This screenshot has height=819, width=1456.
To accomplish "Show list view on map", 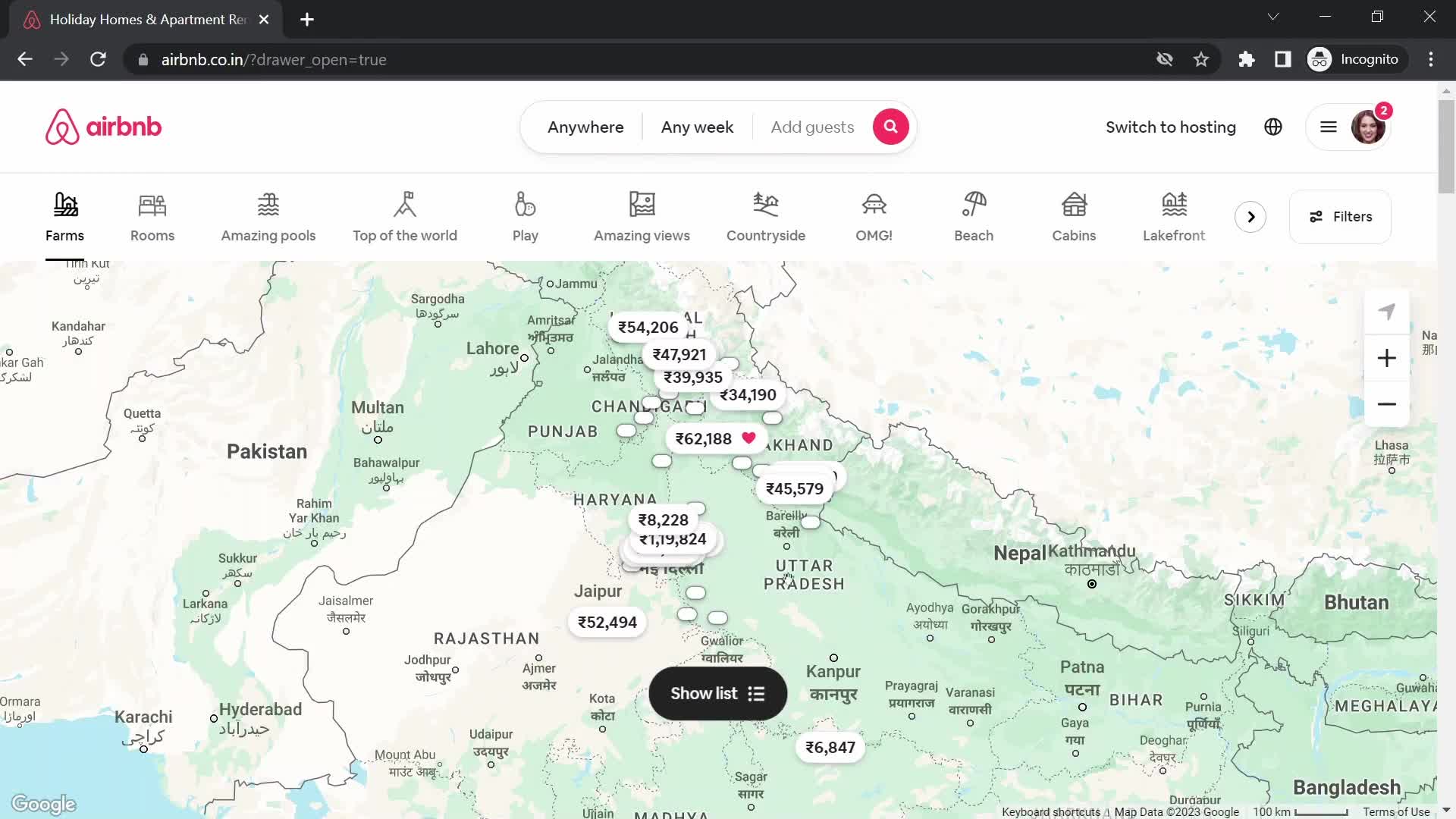I will tap(719, 694).
